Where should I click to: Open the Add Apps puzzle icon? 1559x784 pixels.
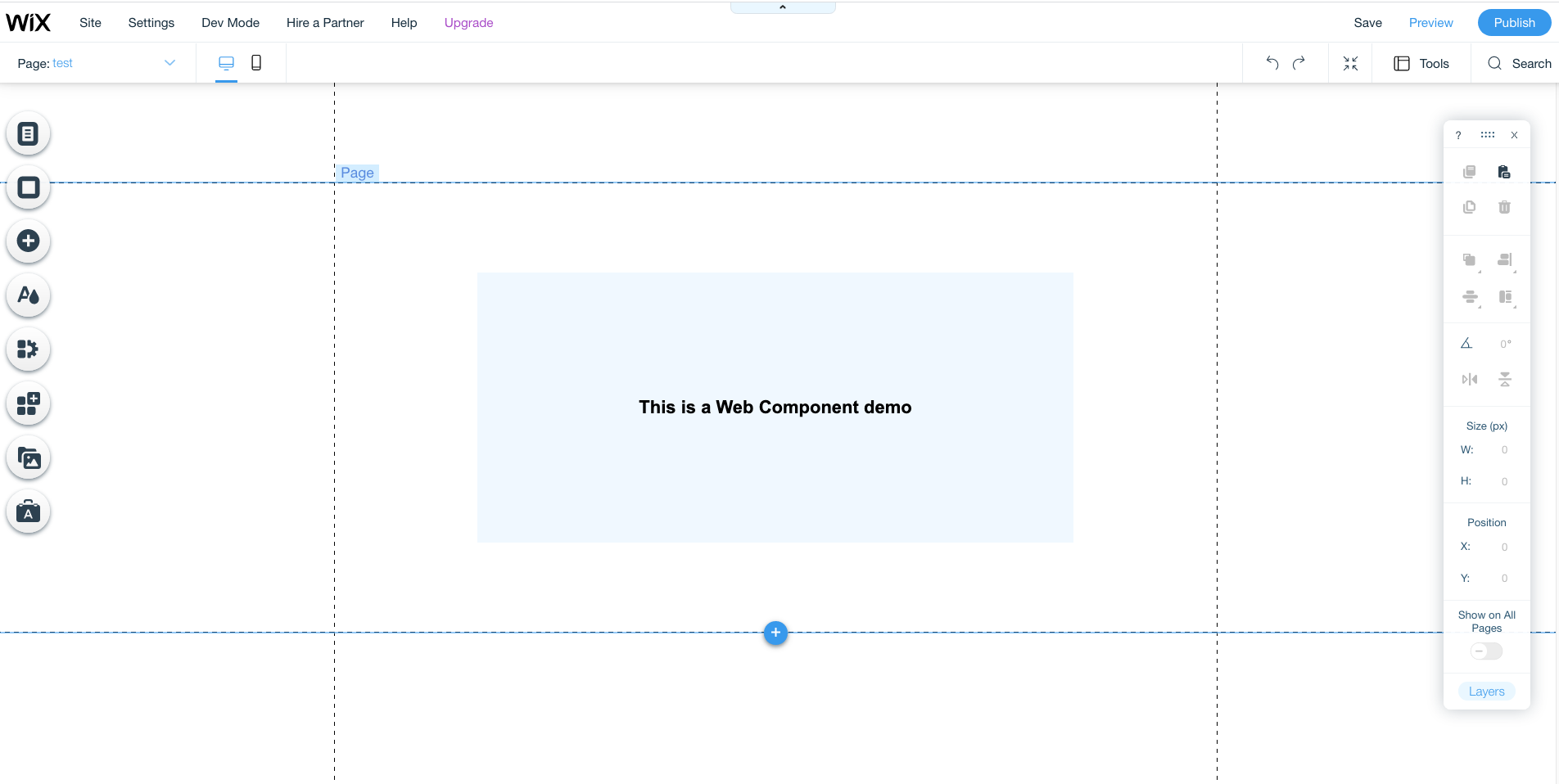coord(29,349)
